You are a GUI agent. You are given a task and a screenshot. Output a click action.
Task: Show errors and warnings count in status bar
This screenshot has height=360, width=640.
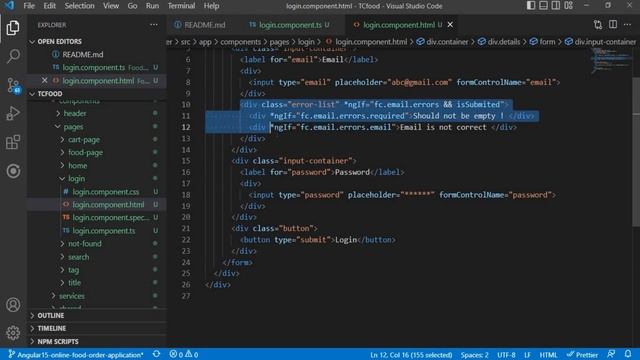(184, 354)
